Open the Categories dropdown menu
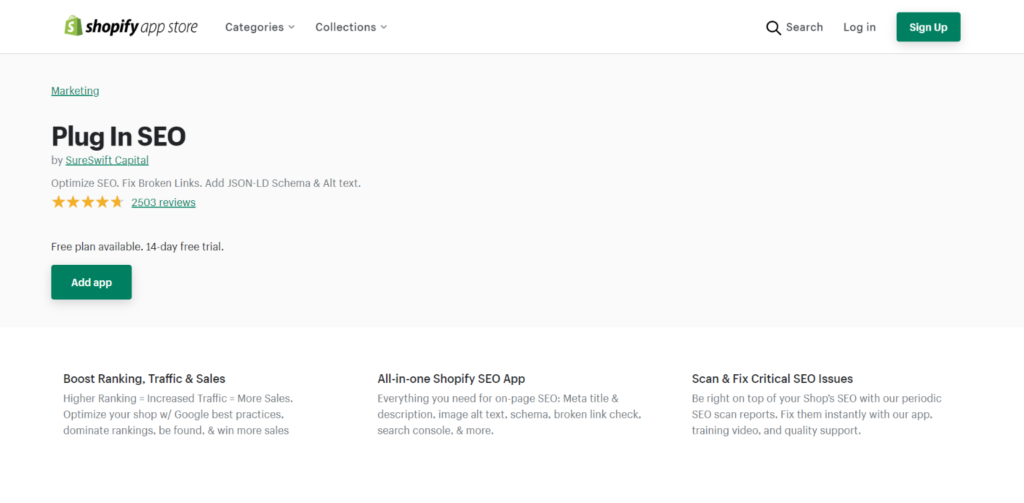This screenshot has height=503, width=1024. click(x=260, y=27)
